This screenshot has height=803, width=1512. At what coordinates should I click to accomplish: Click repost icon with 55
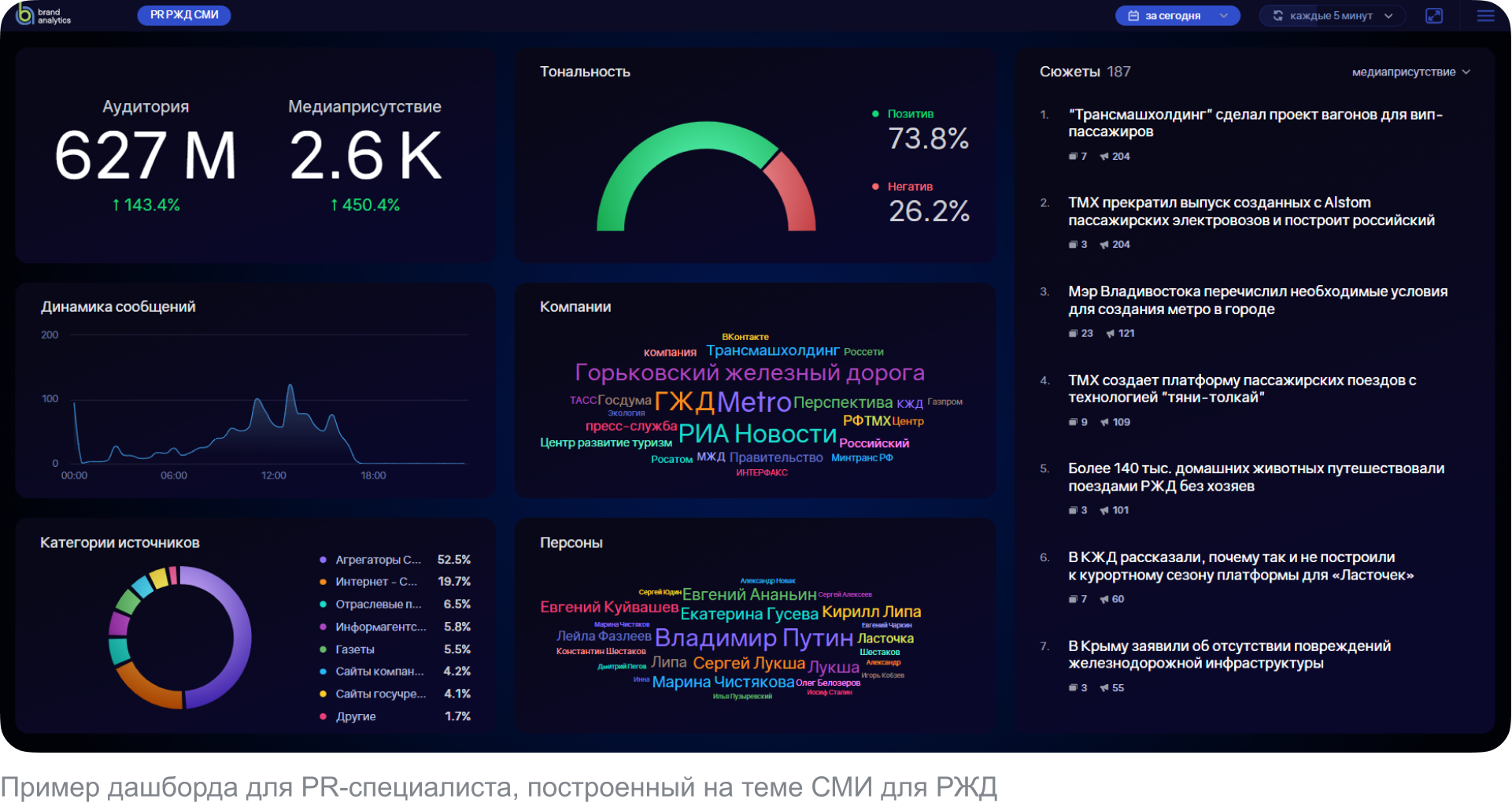click(1104, 688)
